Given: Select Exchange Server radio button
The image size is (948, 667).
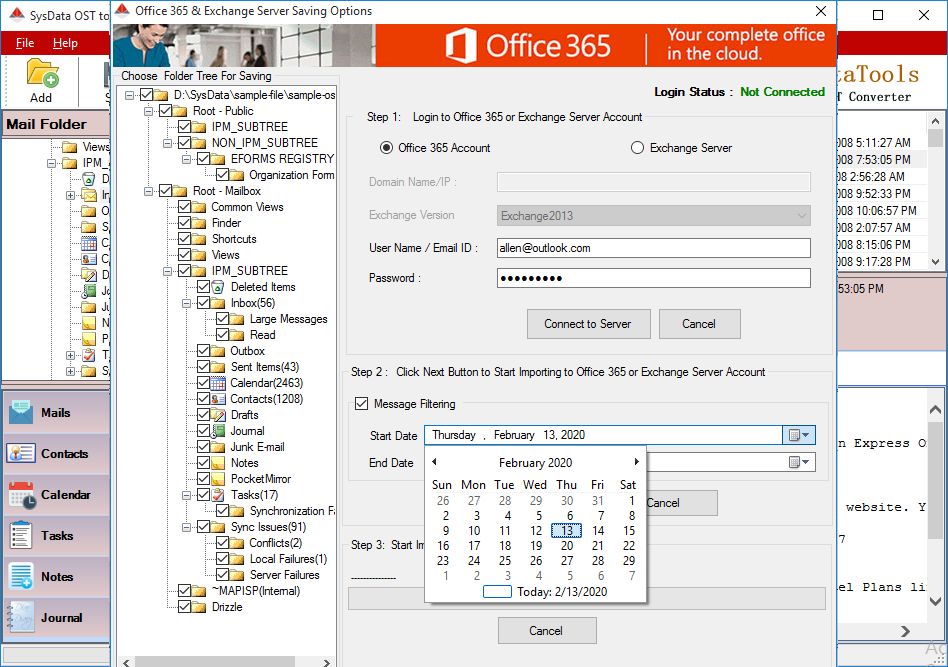Looking at the screenshot, I should tap(637, 148).
